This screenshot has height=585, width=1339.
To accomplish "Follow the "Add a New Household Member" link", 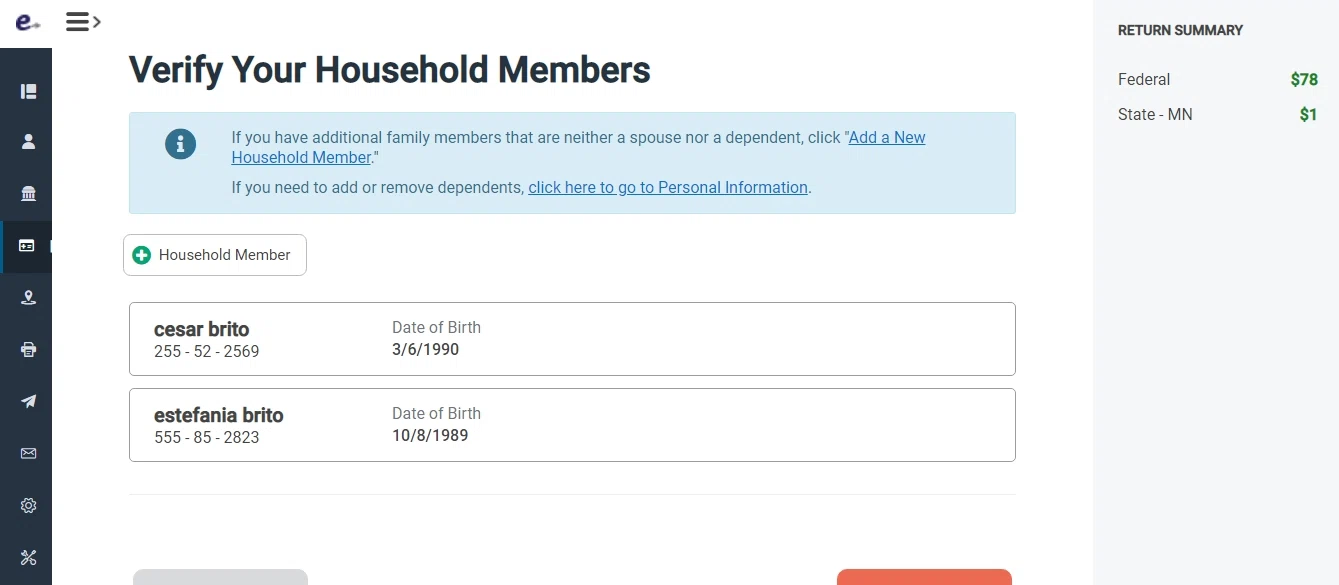I will 886,138.
